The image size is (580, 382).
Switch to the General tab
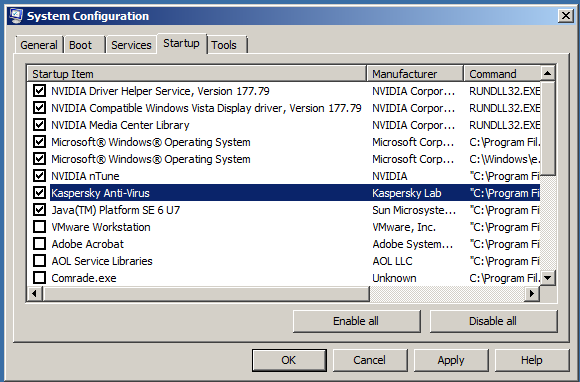tap(39, 45)
